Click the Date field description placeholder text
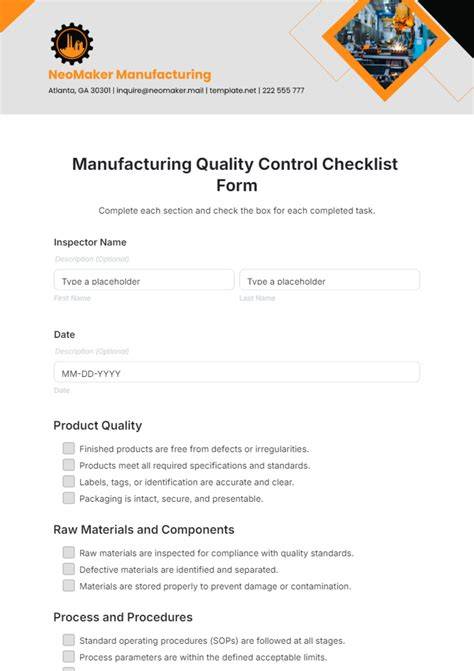Image resolution: width=474 pixels, height=671 pixels. (x=92, y=351)
